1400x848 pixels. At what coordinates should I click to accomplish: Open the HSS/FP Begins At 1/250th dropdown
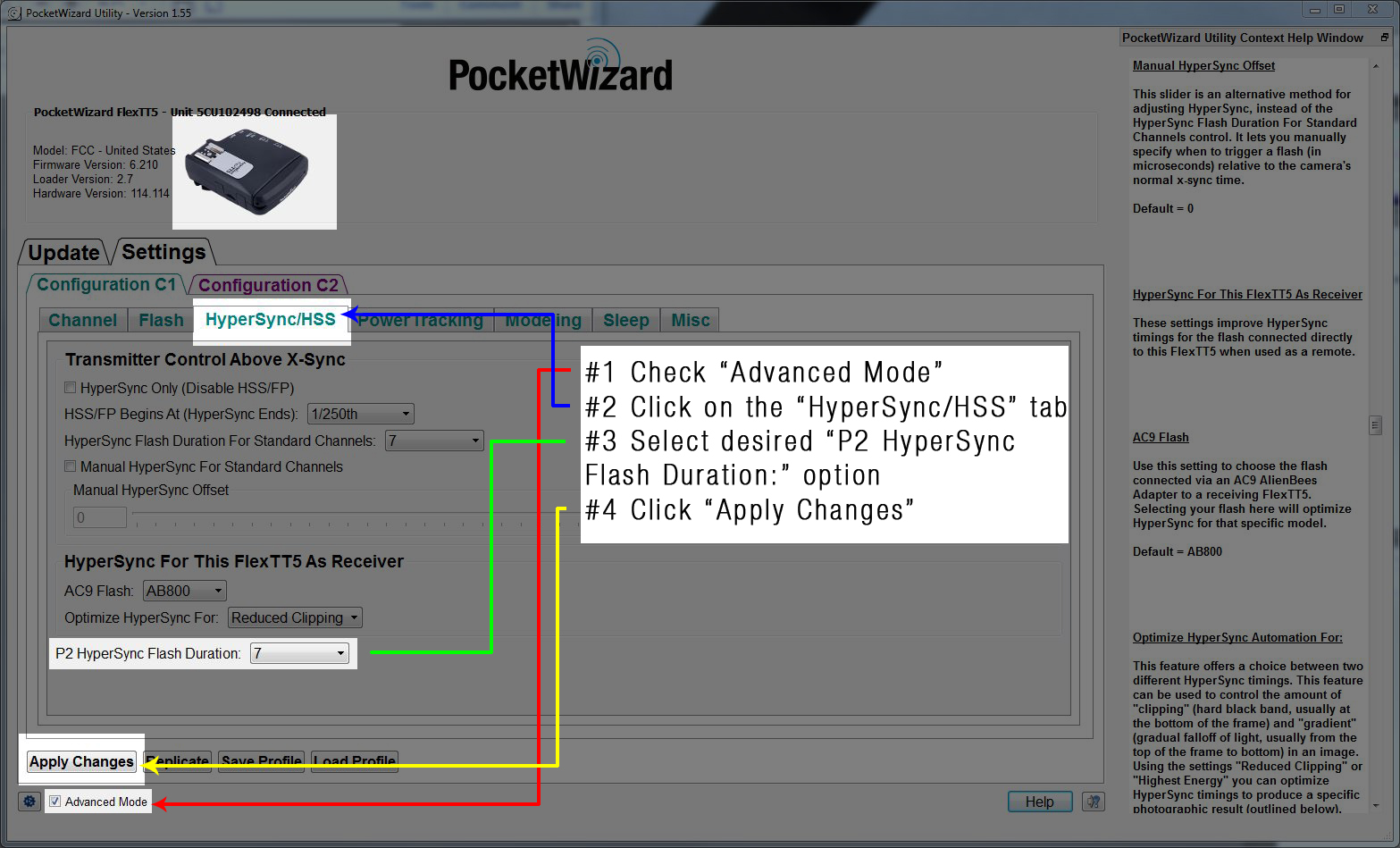[361, 414]
